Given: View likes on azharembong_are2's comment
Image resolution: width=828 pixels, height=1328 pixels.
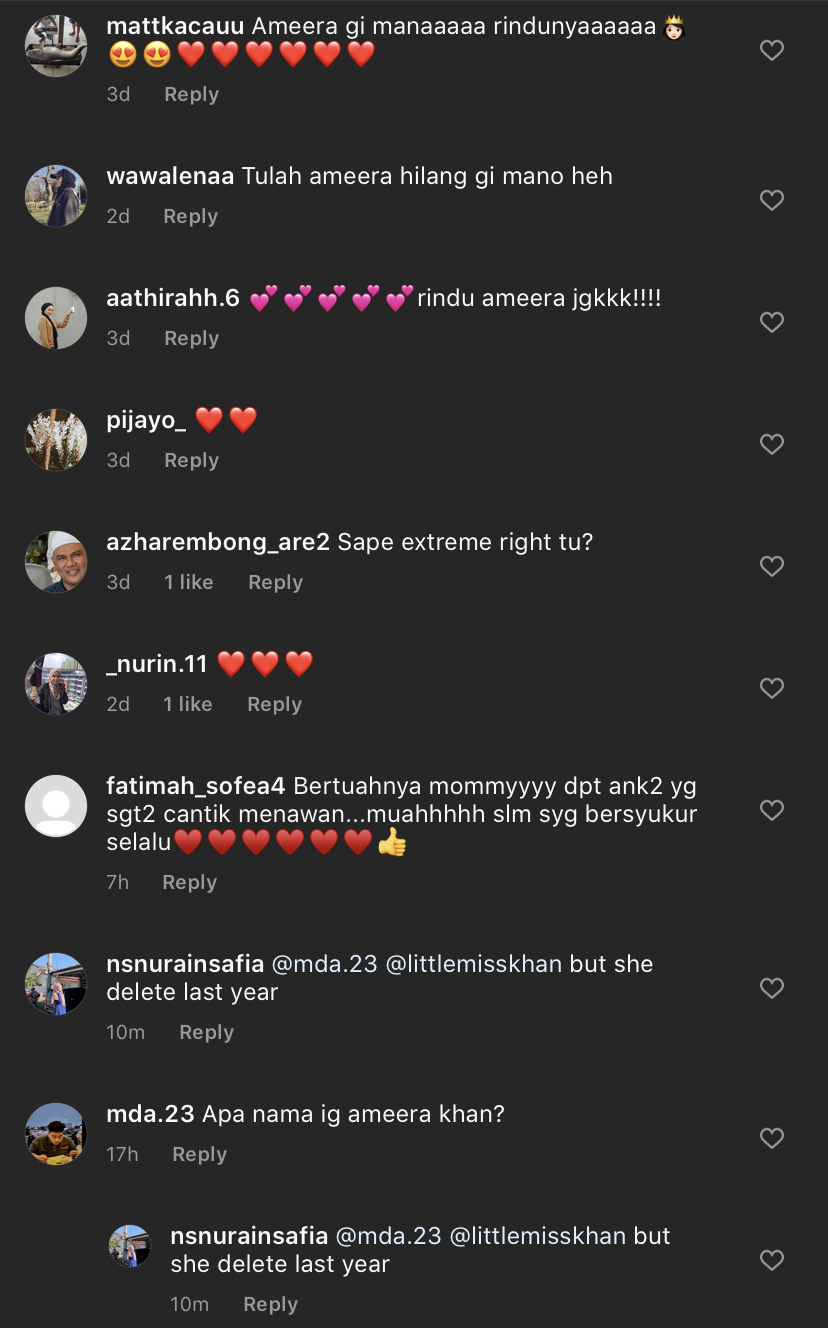Looking at the screenshot, I should [x=189, y=583].
